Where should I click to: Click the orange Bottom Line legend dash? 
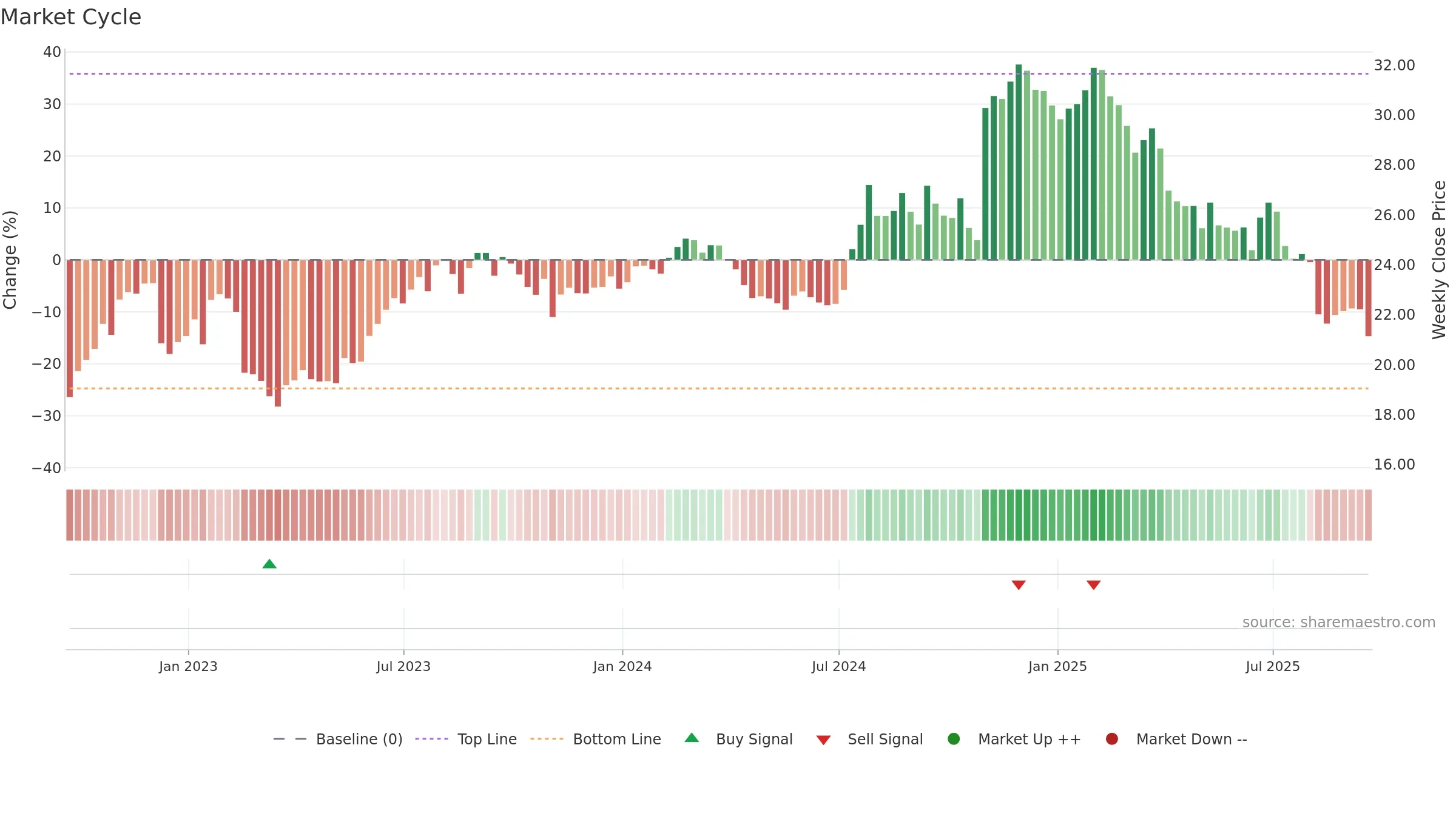tap(547, 739)
